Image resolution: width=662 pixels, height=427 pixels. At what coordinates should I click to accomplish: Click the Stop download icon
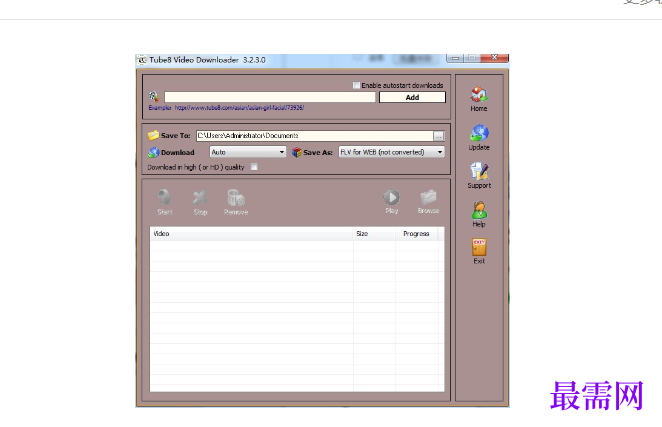[x=200, y=197]
